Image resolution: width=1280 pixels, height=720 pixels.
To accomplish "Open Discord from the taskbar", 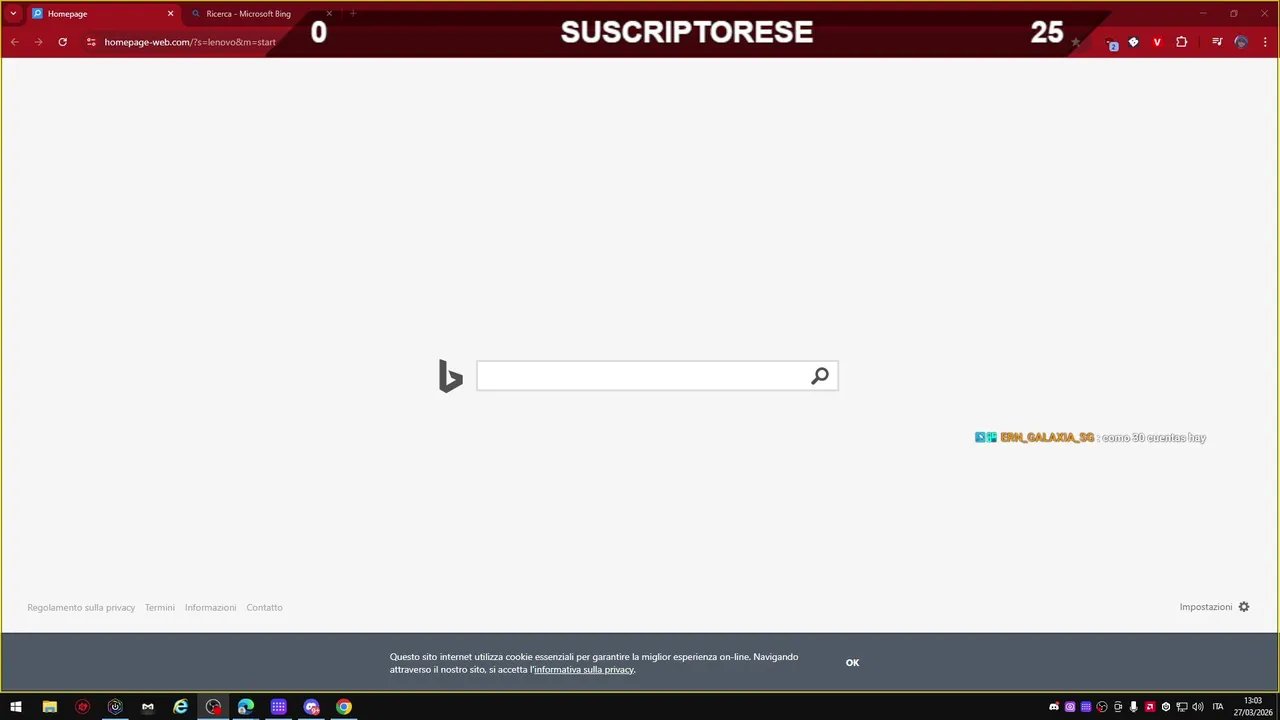I will tap(311, 707).
